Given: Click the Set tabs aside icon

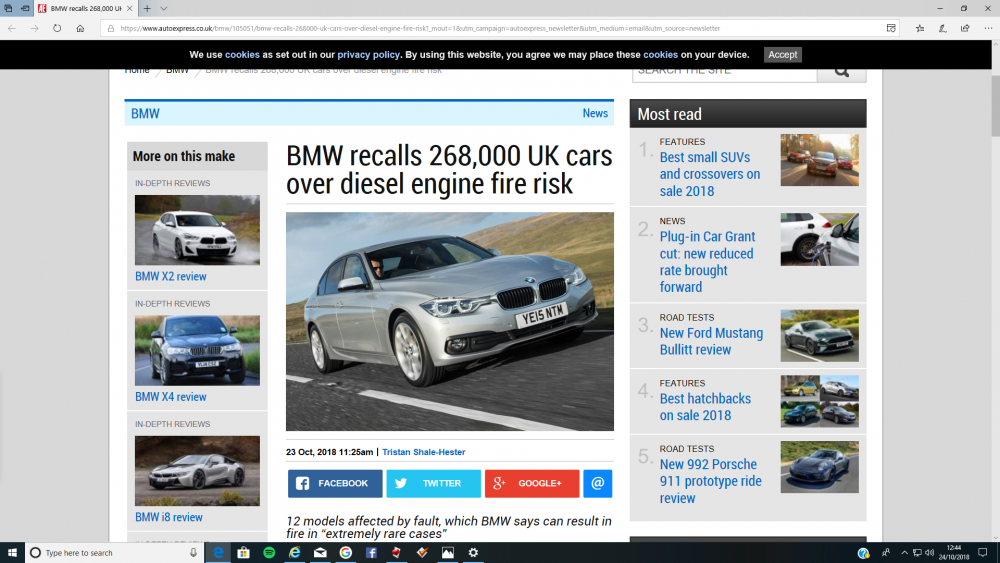Looking at the screenshot, I should click(25, 8).
